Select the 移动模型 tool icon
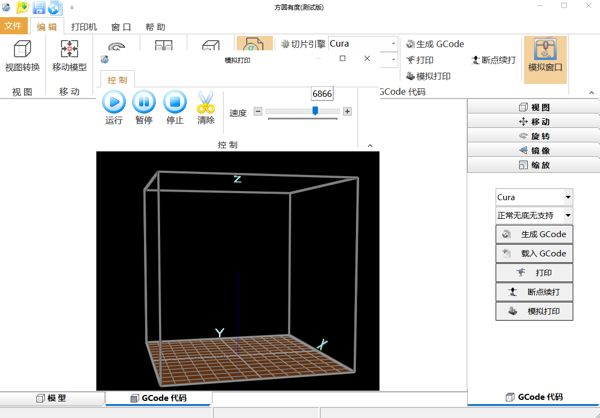This screenshot has width=600, height=418. [x=69, y=49]
